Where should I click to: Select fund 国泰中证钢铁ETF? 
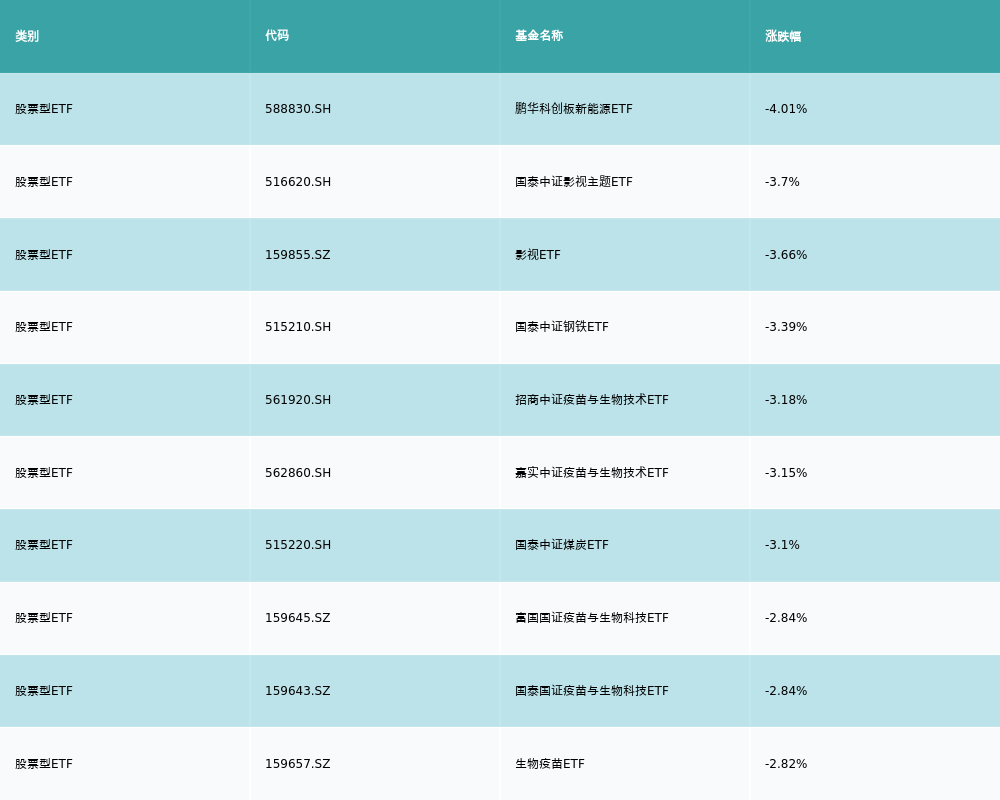[x=562, y=327]
